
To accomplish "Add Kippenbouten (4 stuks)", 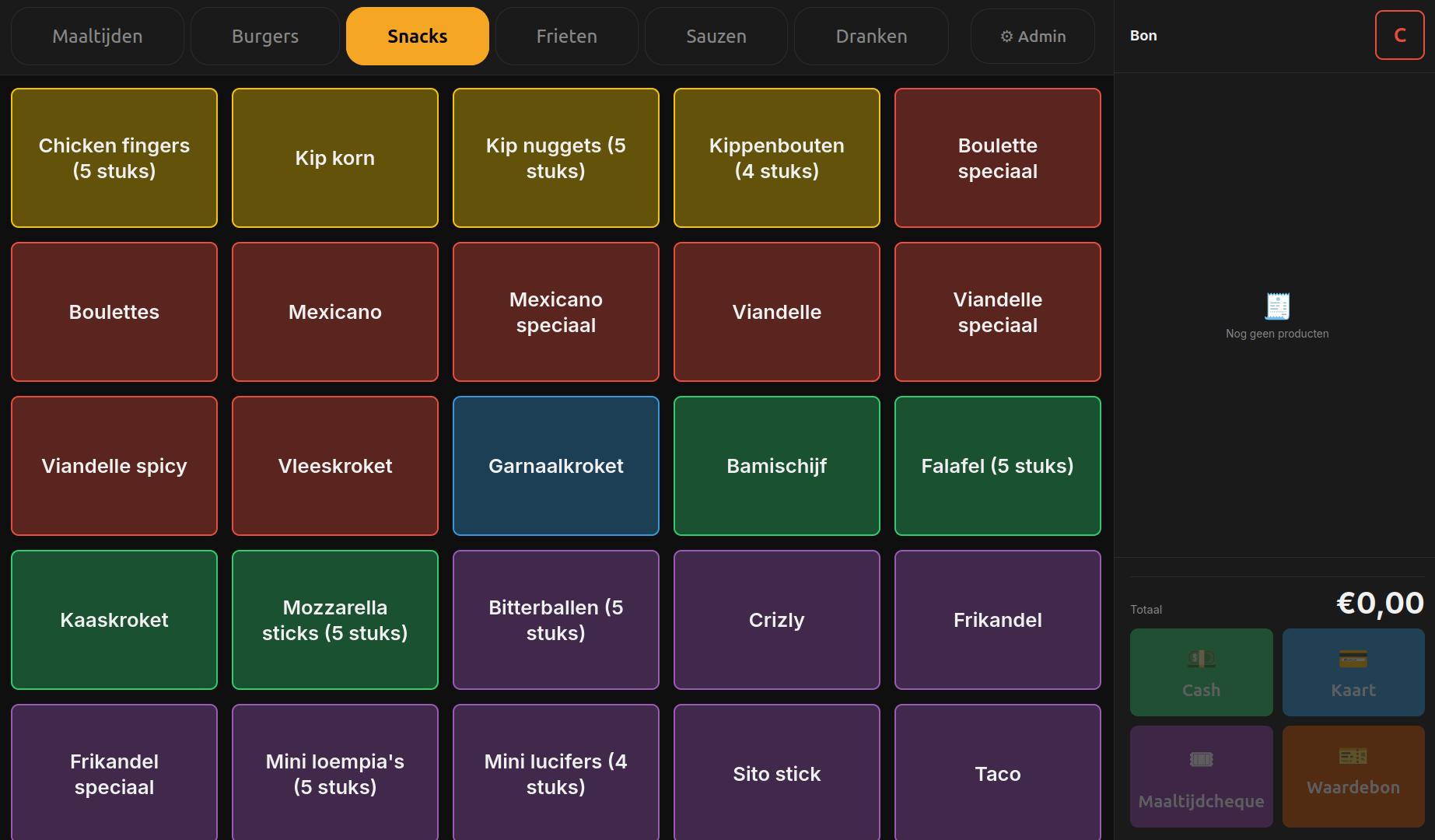I will point(777,158).
